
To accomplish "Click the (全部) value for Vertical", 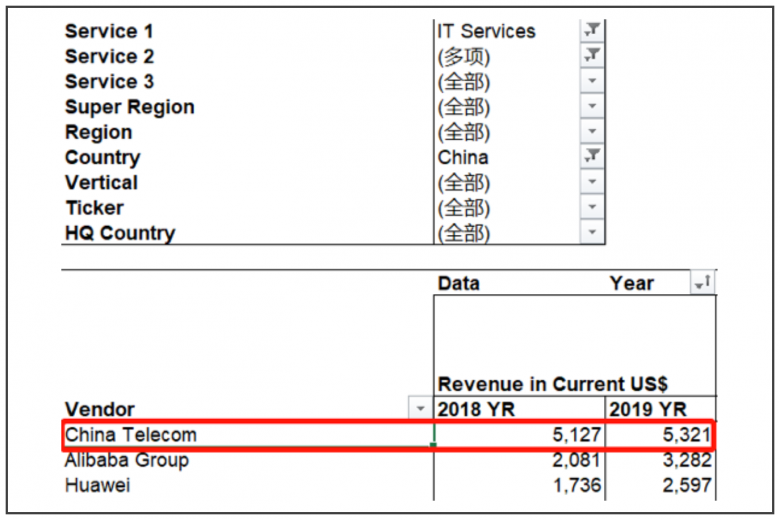I will (x=464, y=183).
